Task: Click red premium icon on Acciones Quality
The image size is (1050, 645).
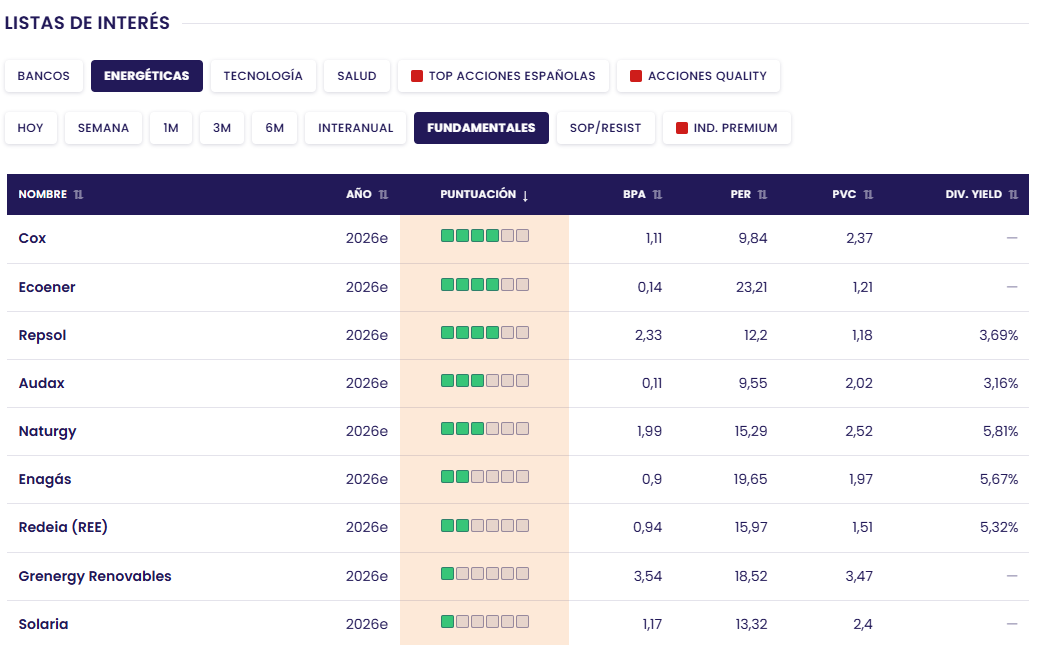Action: (x=635, y=76)
